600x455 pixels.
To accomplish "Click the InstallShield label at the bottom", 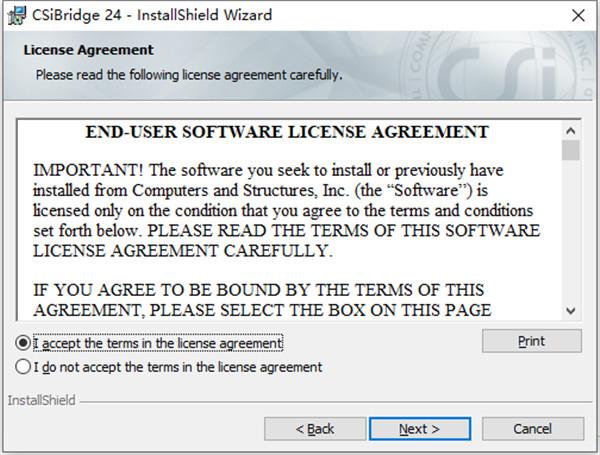I will coord(41,400).
